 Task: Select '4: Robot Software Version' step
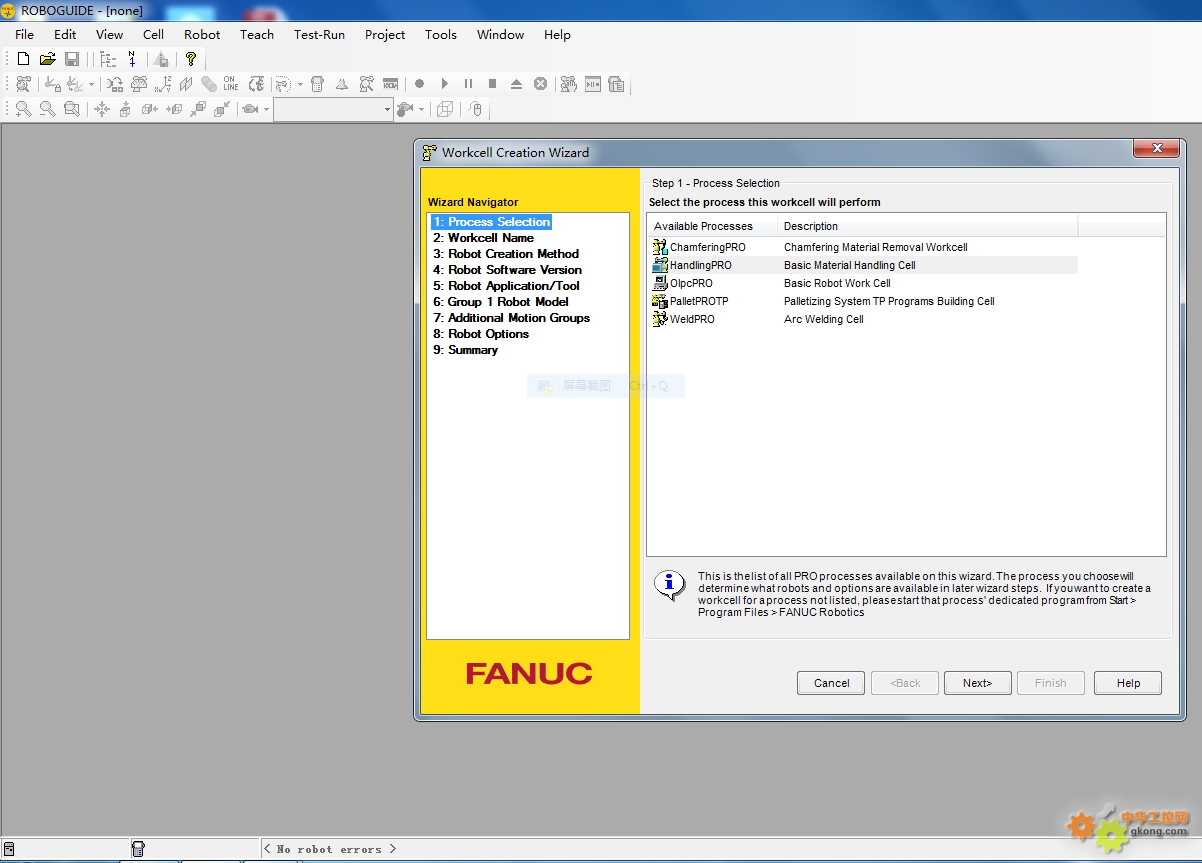point(507,270)
